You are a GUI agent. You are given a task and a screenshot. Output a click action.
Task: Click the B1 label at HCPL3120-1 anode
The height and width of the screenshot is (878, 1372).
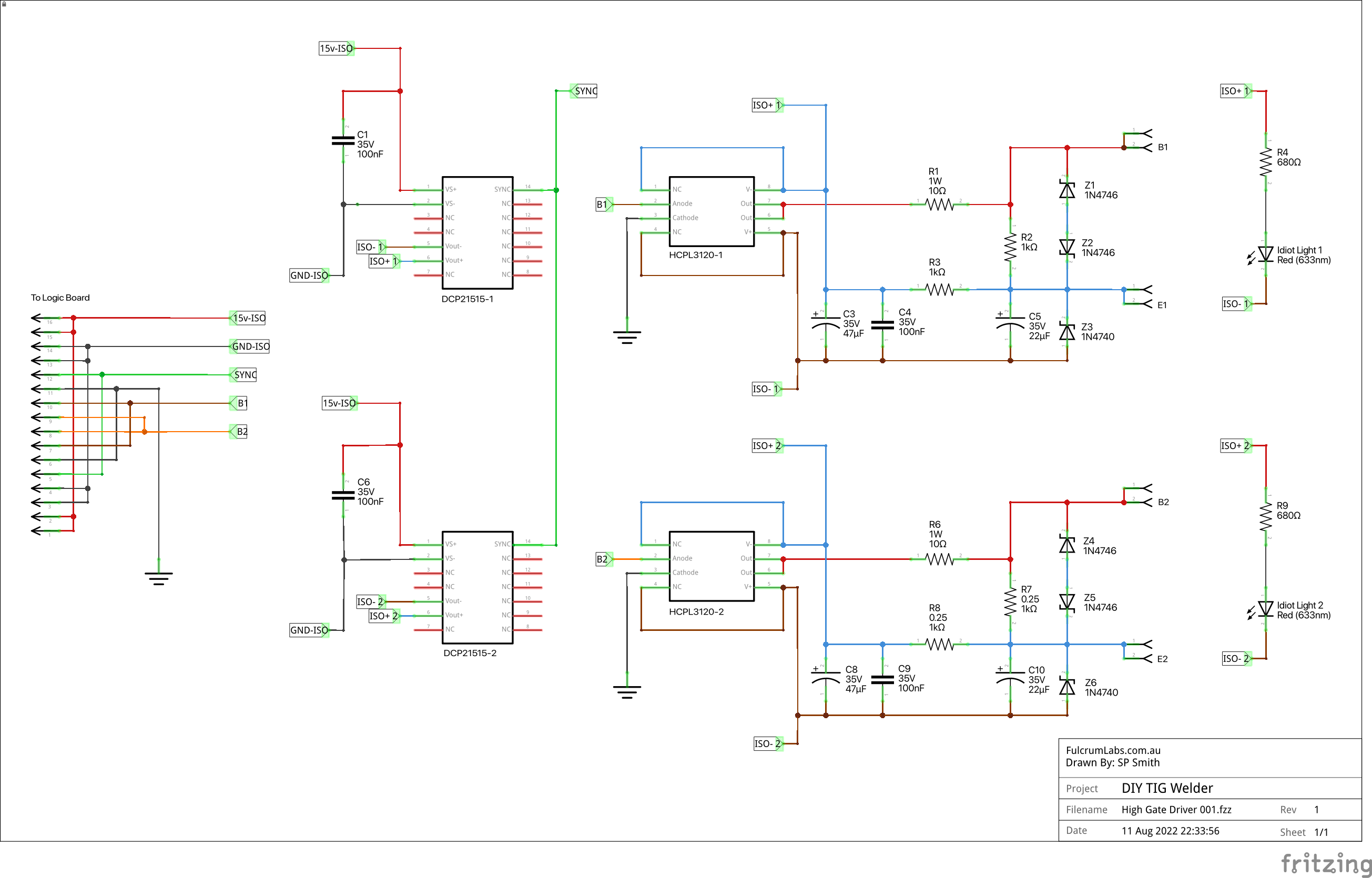(x=604, y=204)
